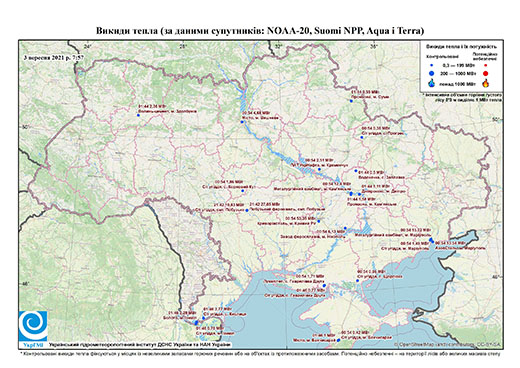The image size is (520, 368).
Task: Click the '200 — 1000 МВт' legend label
Action: pos(458,73)
